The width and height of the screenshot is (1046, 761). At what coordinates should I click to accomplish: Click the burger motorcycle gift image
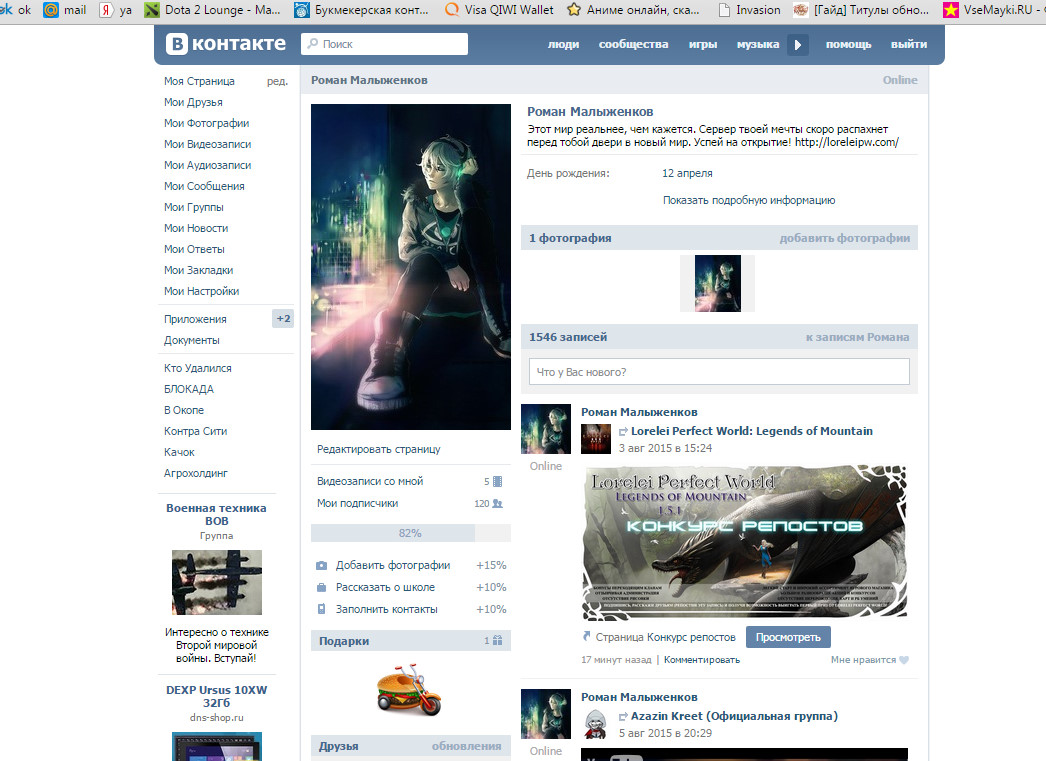tap(409, 690)
